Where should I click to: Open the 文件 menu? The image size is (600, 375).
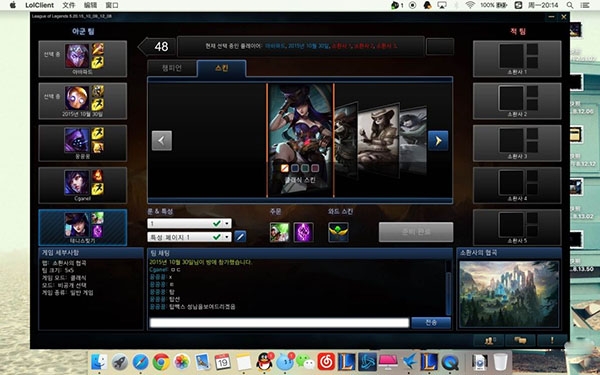(68, 5)
